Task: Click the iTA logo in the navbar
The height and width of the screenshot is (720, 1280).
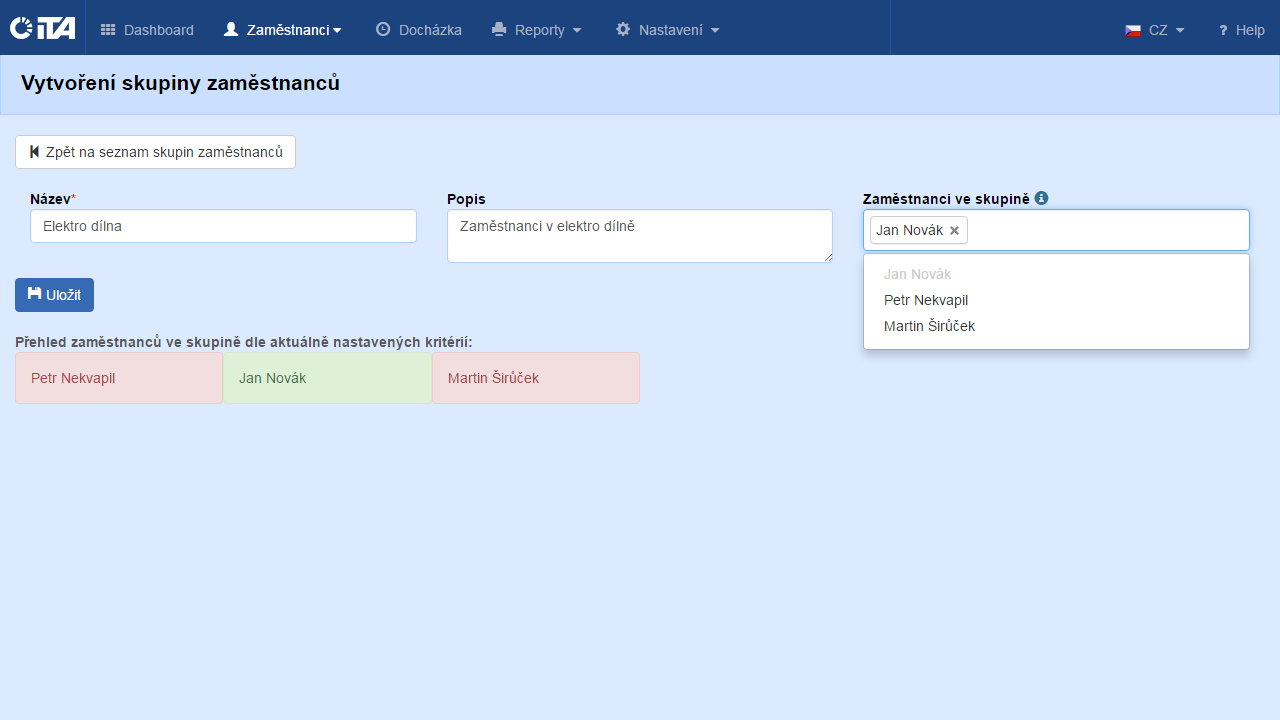Action: coord(42,28)
